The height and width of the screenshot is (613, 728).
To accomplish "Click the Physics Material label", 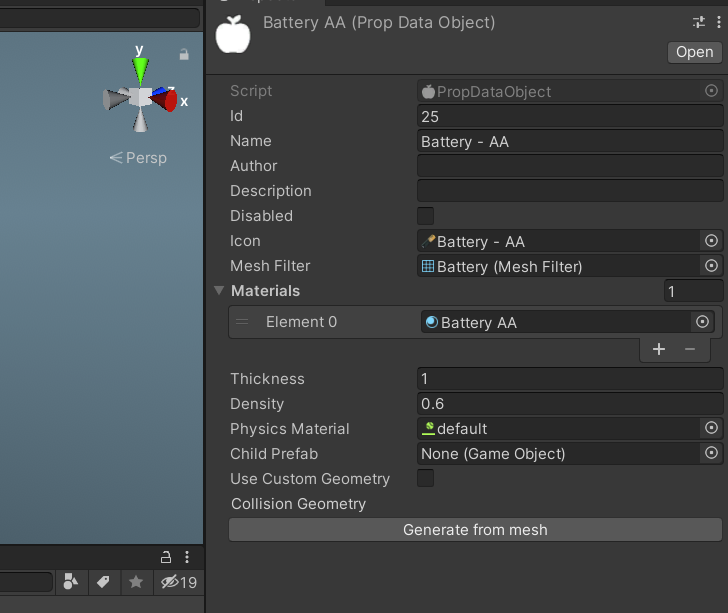I will 290,429.
